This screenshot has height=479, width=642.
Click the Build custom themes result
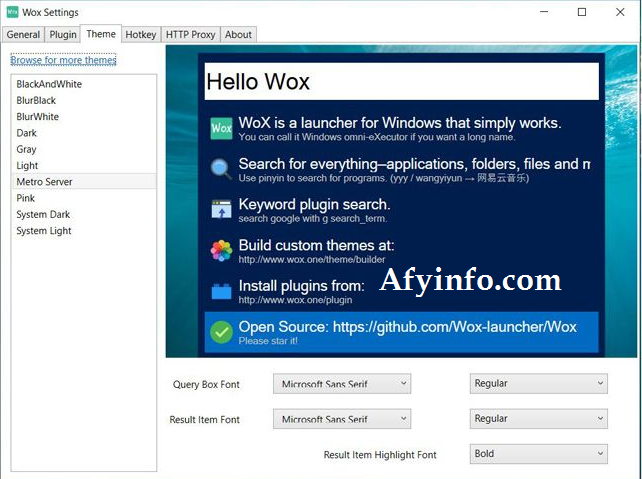(x=401, y=250)
